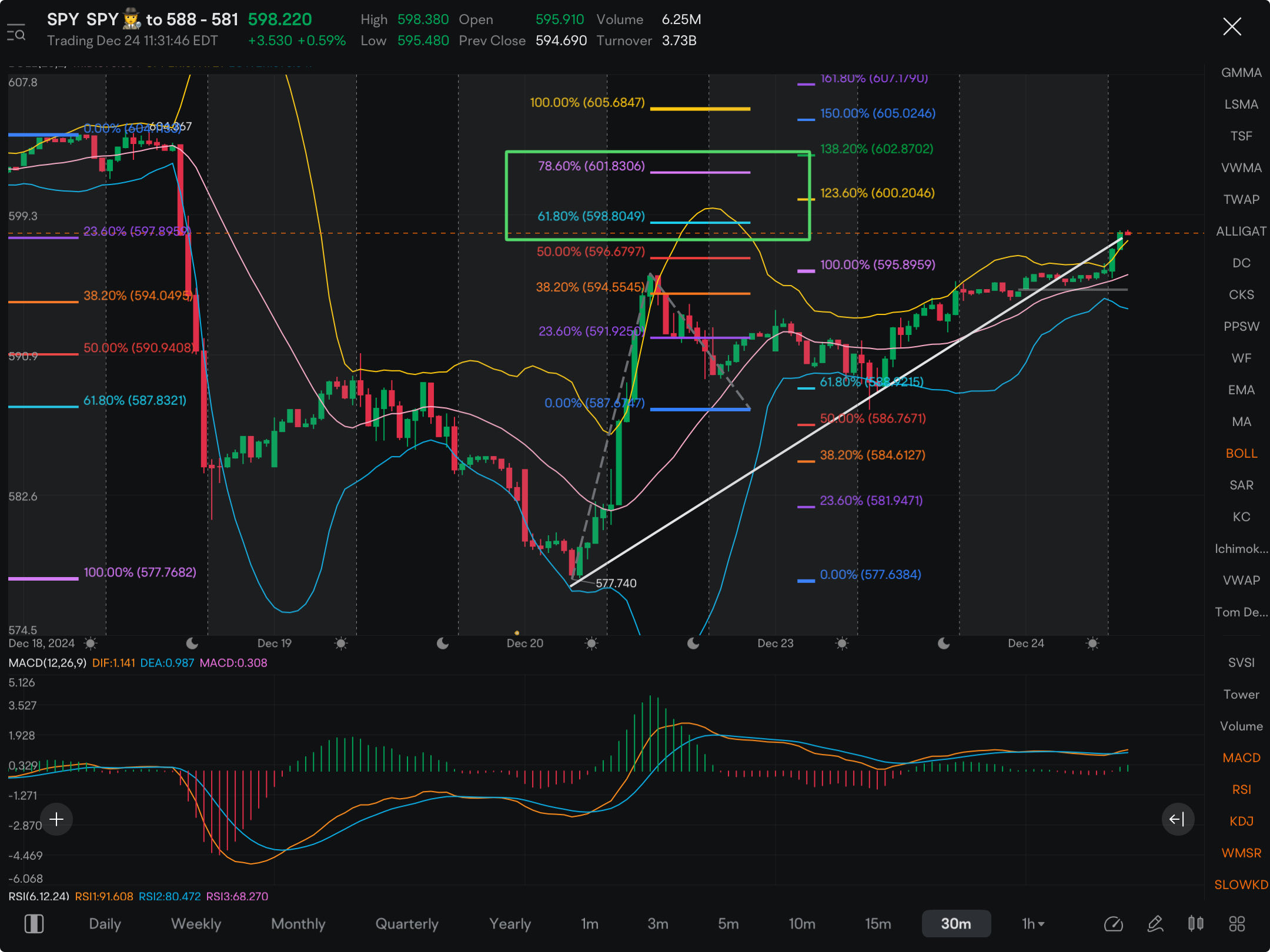Enable the WF indicator
Image resolution: width=1270 pixels, height=952 pixels.
[1241, 358]
